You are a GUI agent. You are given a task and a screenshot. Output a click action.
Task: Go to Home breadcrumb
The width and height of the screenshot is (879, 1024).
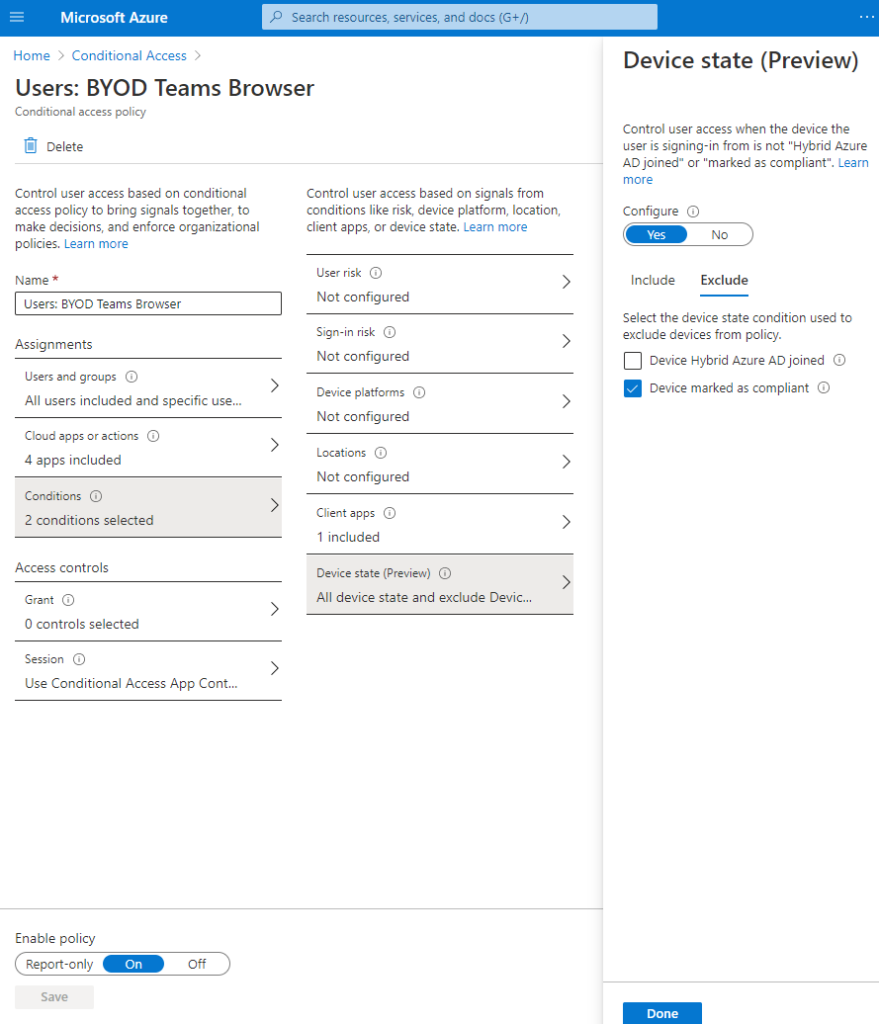point(31,56)
